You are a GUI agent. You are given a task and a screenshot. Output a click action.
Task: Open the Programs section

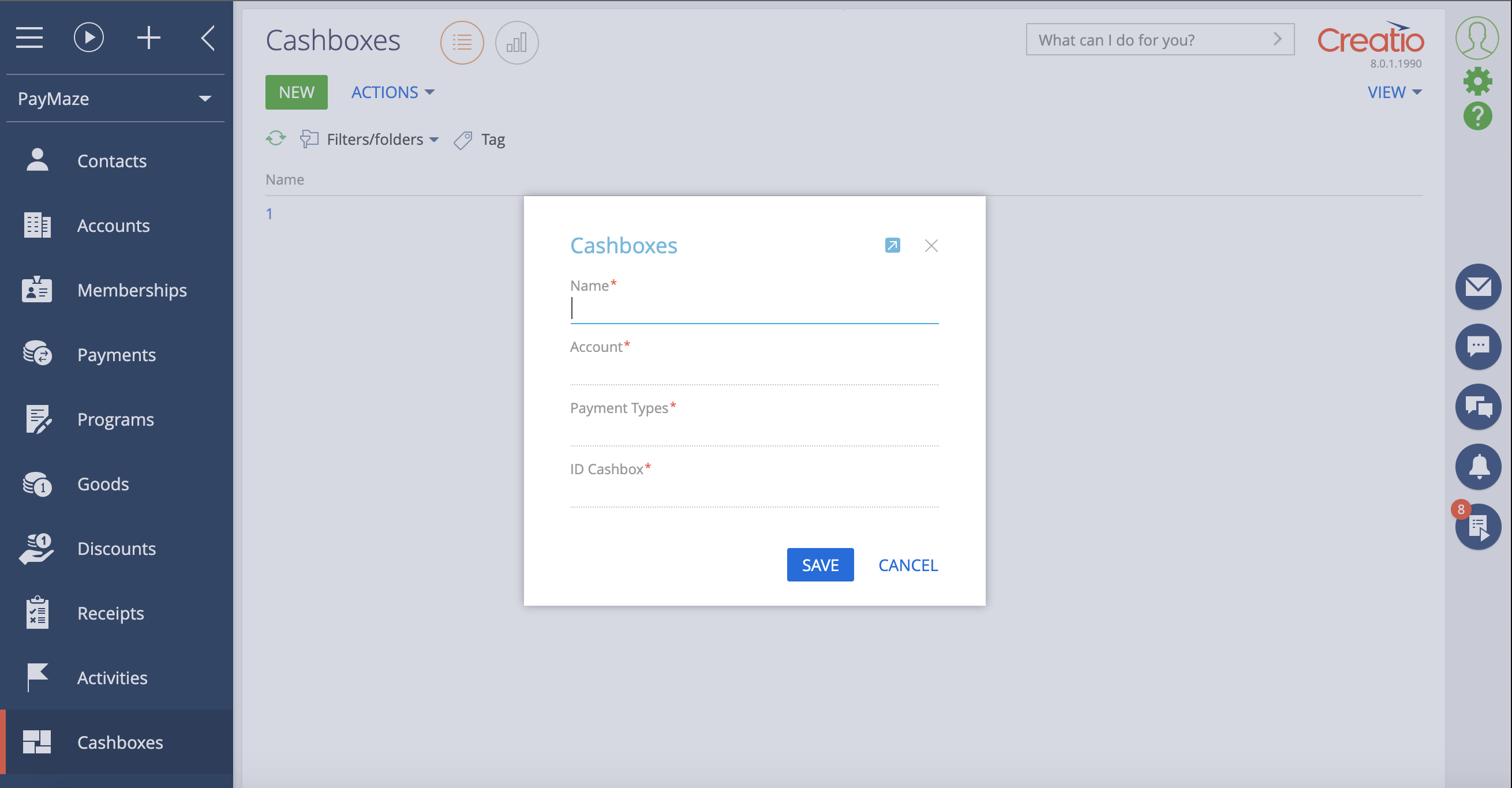[115, 419]
